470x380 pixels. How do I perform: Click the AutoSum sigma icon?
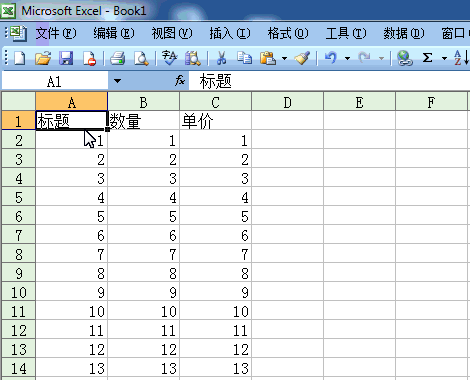click(x=427, y=58)
